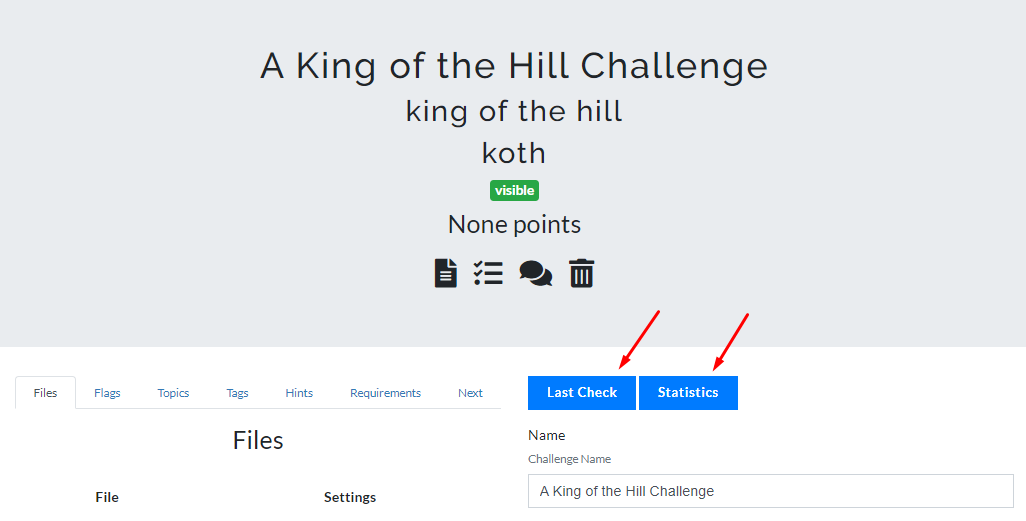The width and height of the screenshot is (1026, 521).
Task: Select the Topics tab
Action: pyautogui.click(x=173, y=393)
